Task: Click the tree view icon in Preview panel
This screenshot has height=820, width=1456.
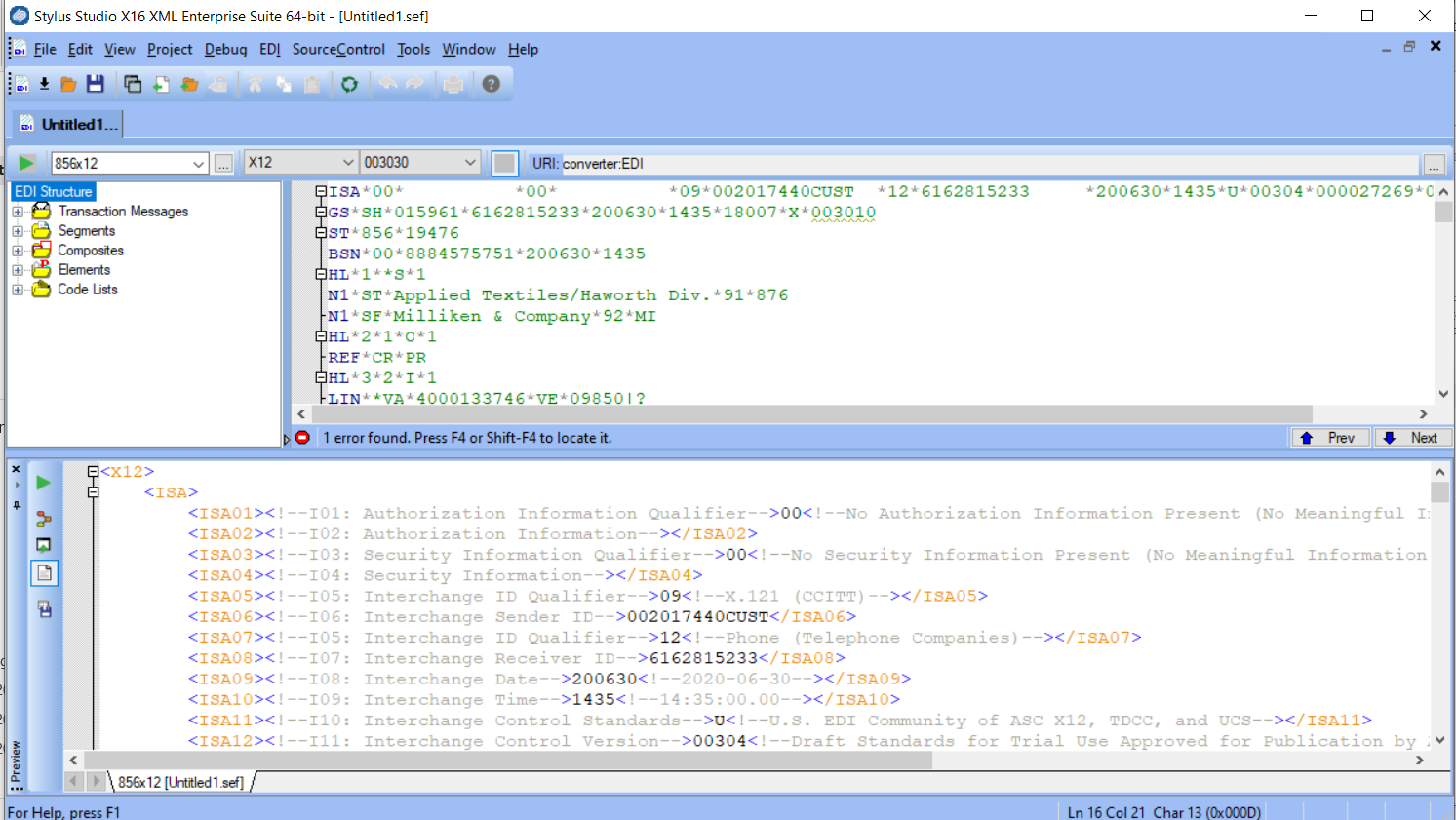Action: (43, 519)
